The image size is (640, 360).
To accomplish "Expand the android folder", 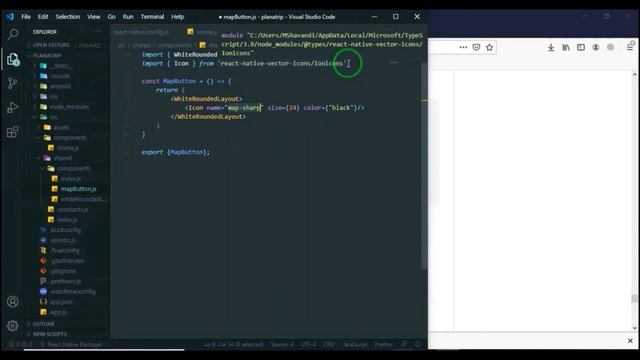I will click(x=60, y=86).
